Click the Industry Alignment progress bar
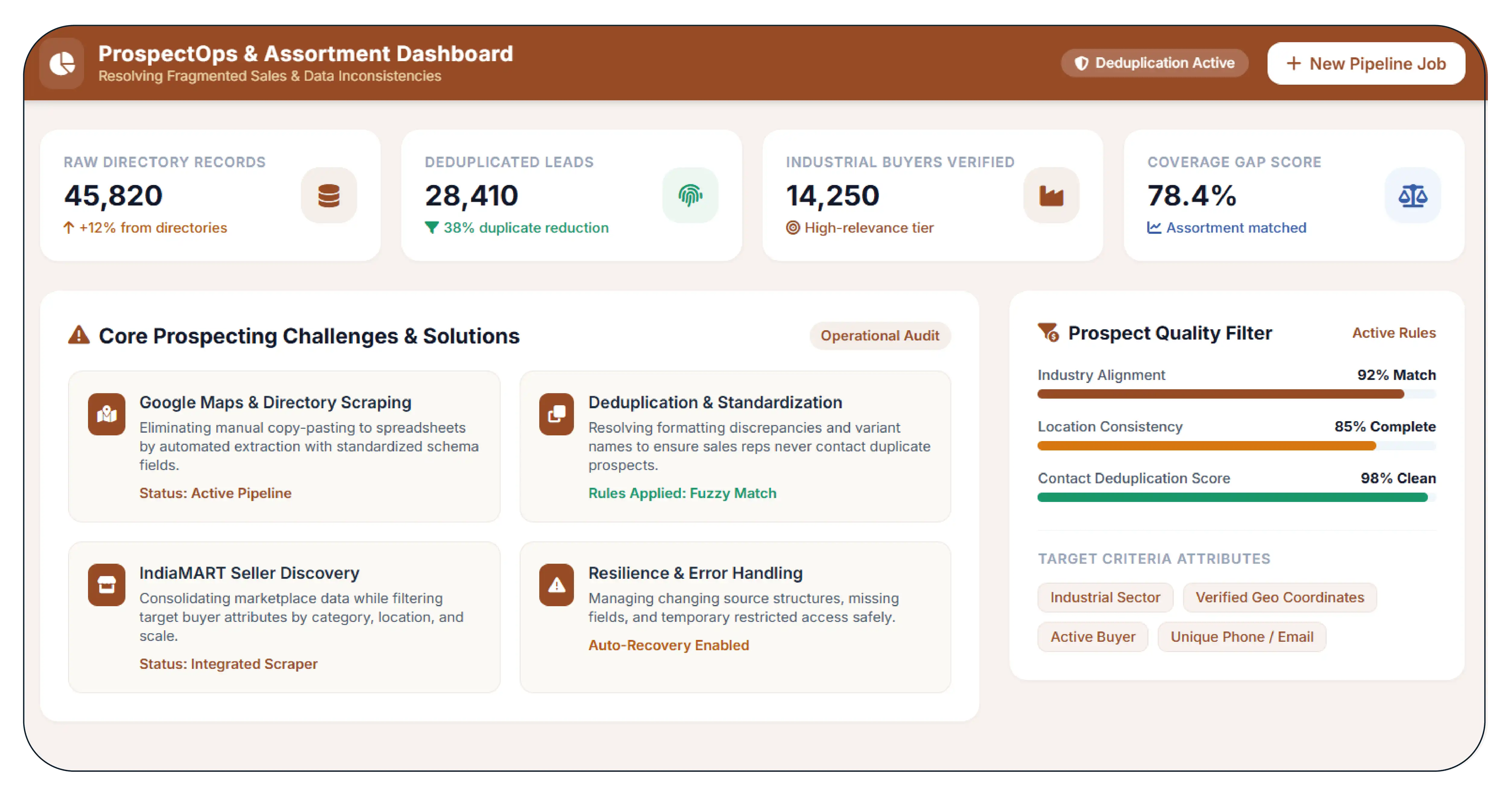This screenshot has height=796, width=1512. tap(1236, 394)
